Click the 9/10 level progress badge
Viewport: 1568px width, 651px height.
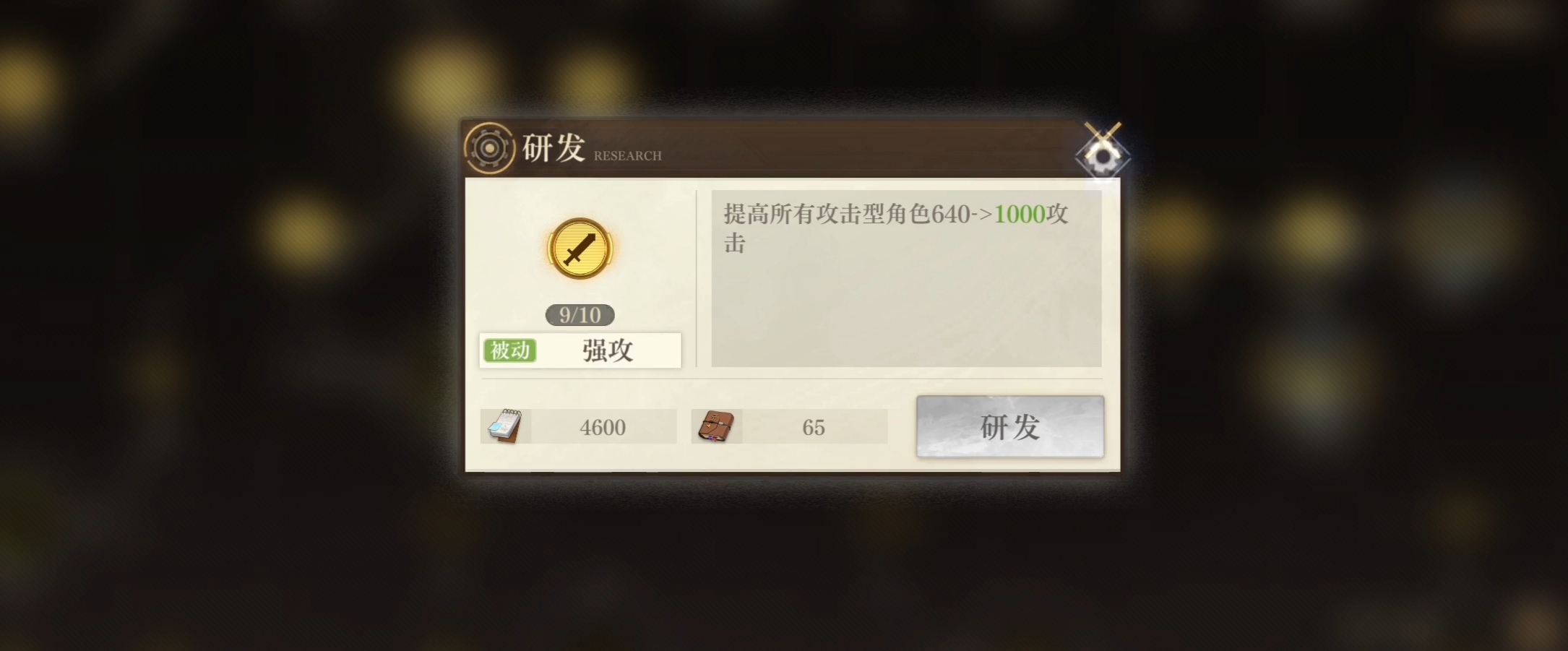(x=580, y=315)
